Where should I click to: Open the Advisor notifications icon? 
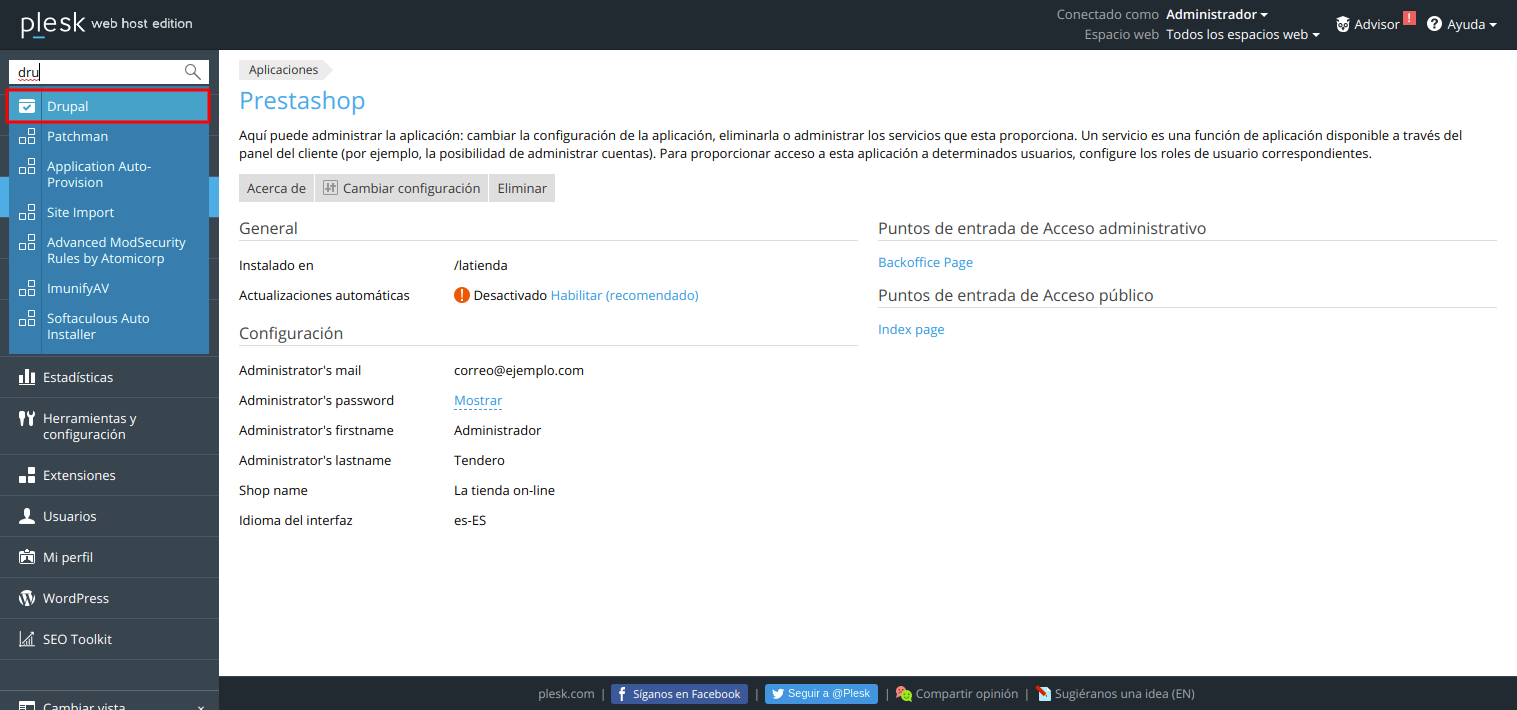[x=1343, y=24]
